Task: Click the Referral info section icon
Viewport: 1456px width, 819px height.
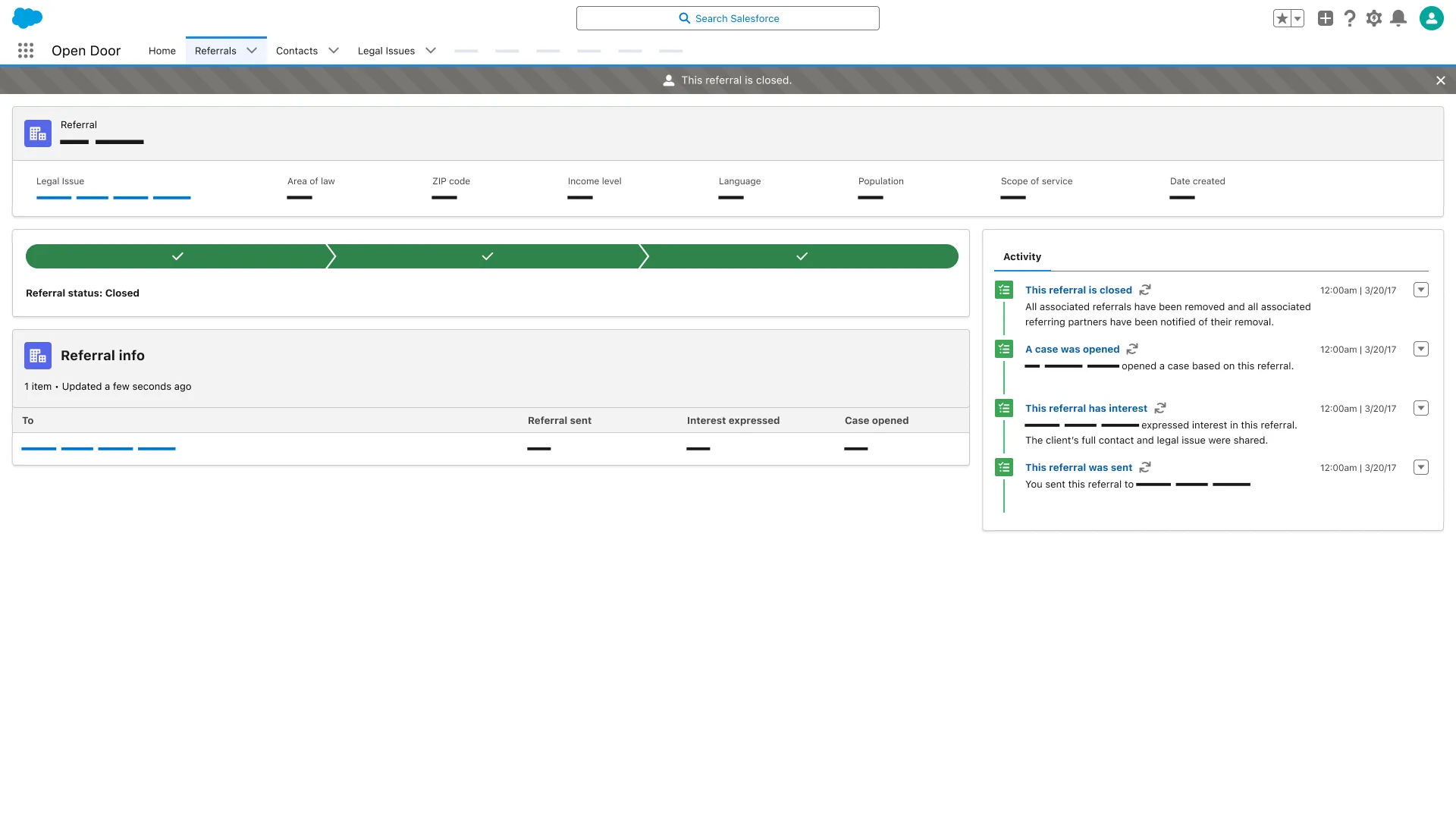Action: tap(38, 356)
